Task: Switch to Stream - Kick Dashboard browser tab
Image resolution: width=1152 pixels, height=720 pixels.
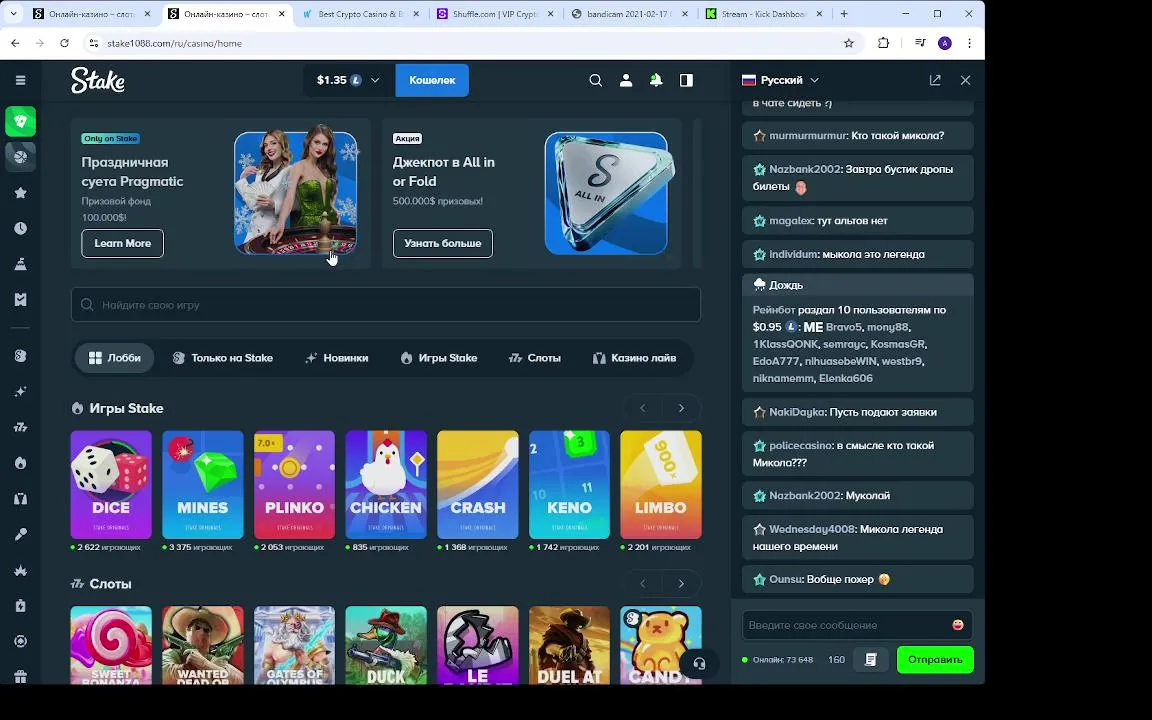Action: 764,14
